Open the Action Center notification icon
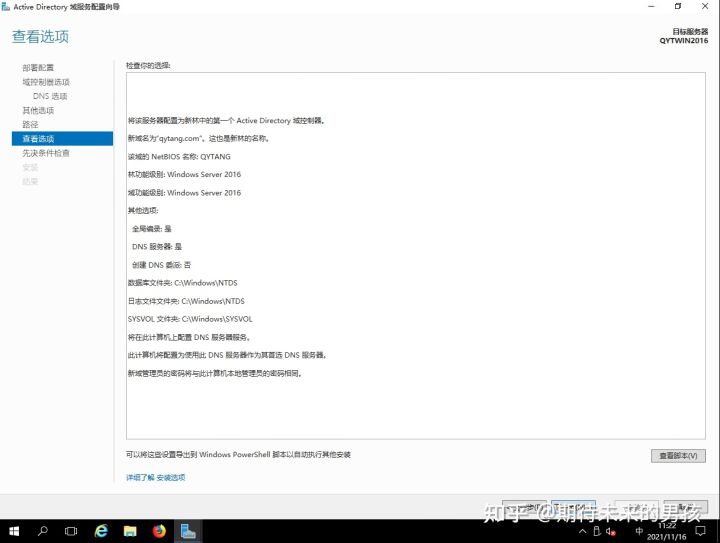 701,531
